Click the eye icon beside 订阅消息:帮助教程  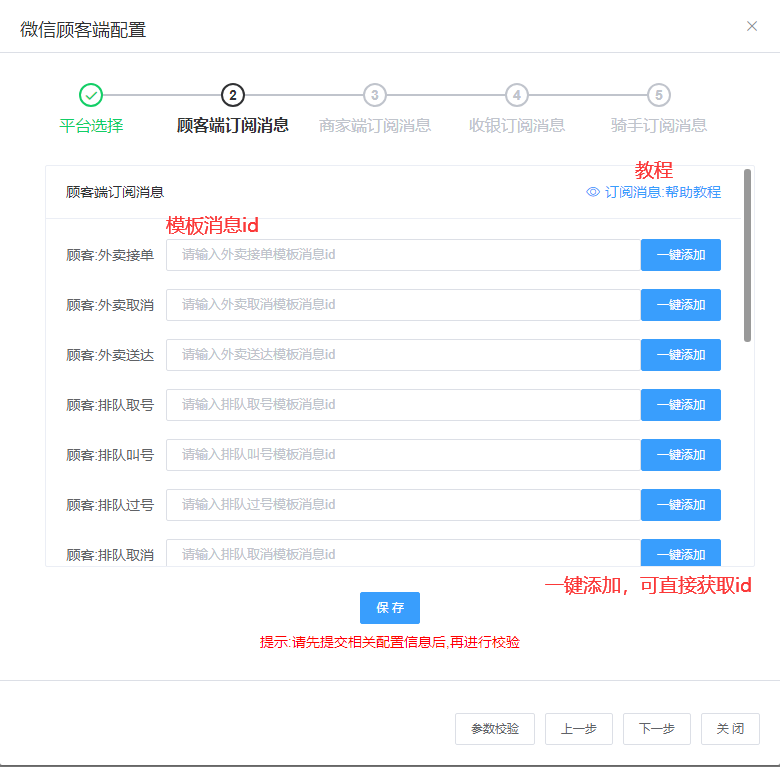click(593, 192)
